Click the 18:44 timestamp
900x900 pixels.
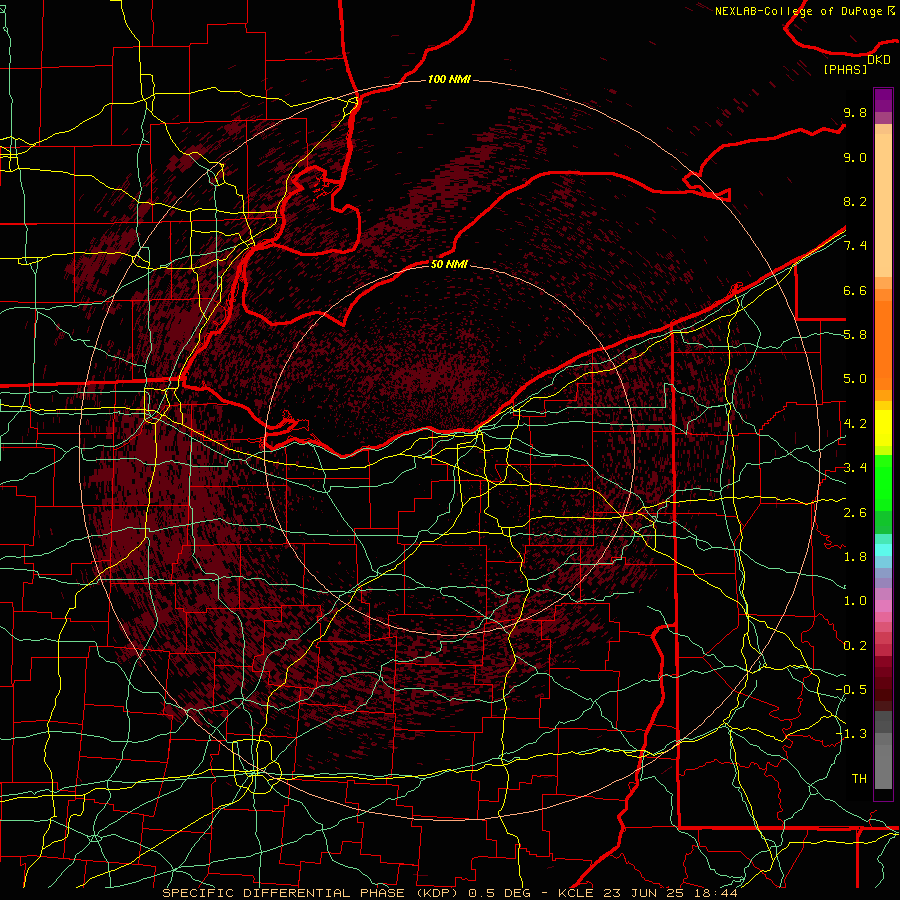(x=715, y=893)
